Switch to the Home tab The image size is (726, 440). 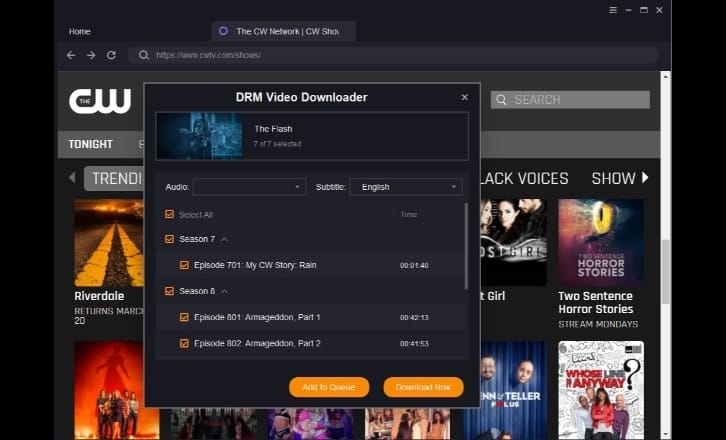click(x=80, y=31)
